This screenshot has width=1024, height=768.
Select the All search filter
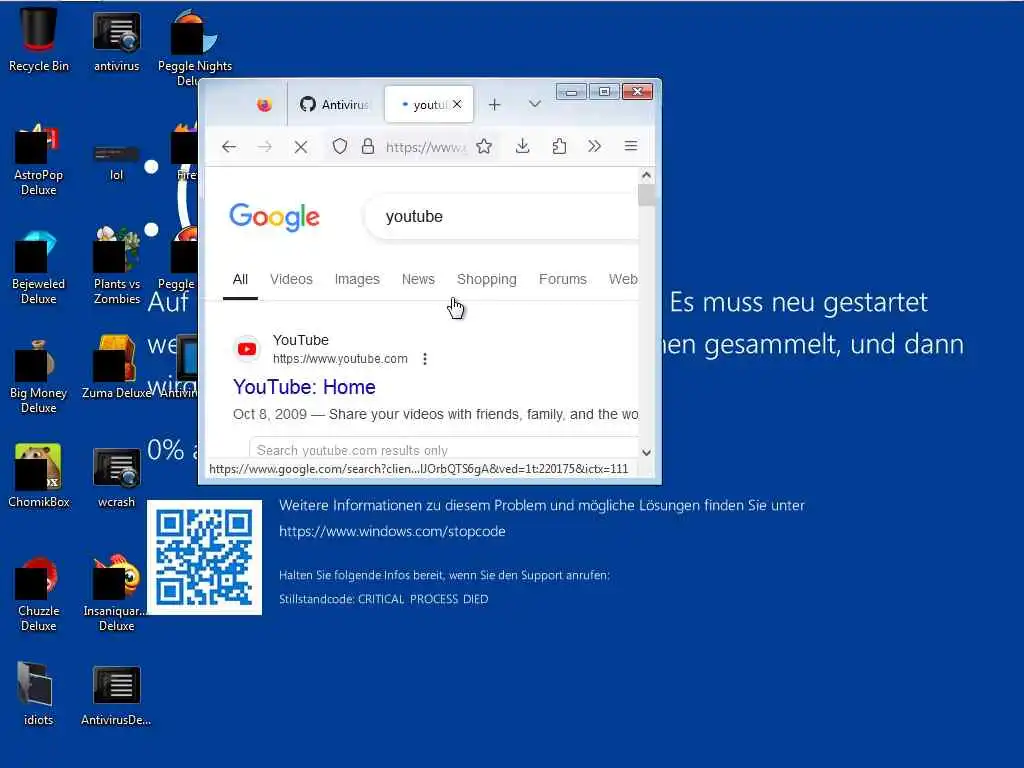tap(240, 279)
